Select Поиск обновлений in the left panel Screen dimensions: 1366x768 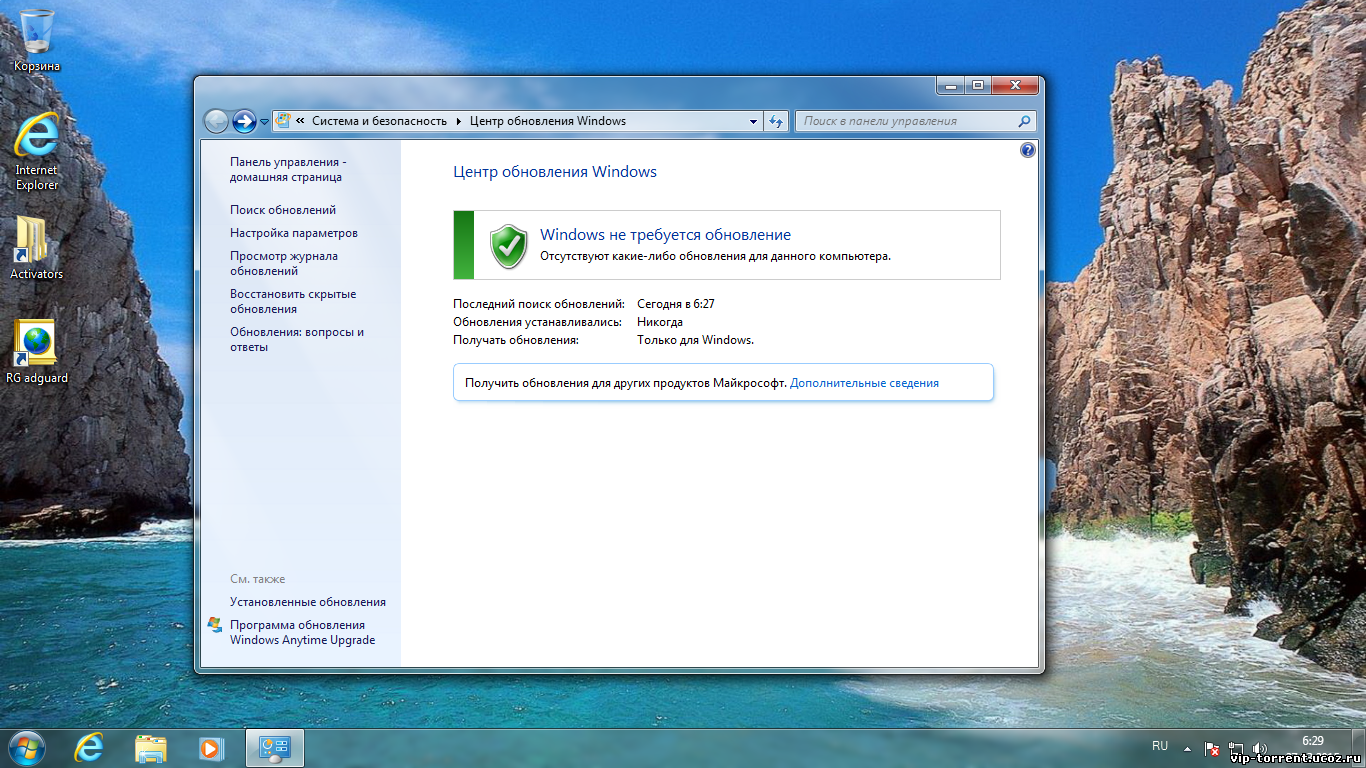click(x=283, y=210)
